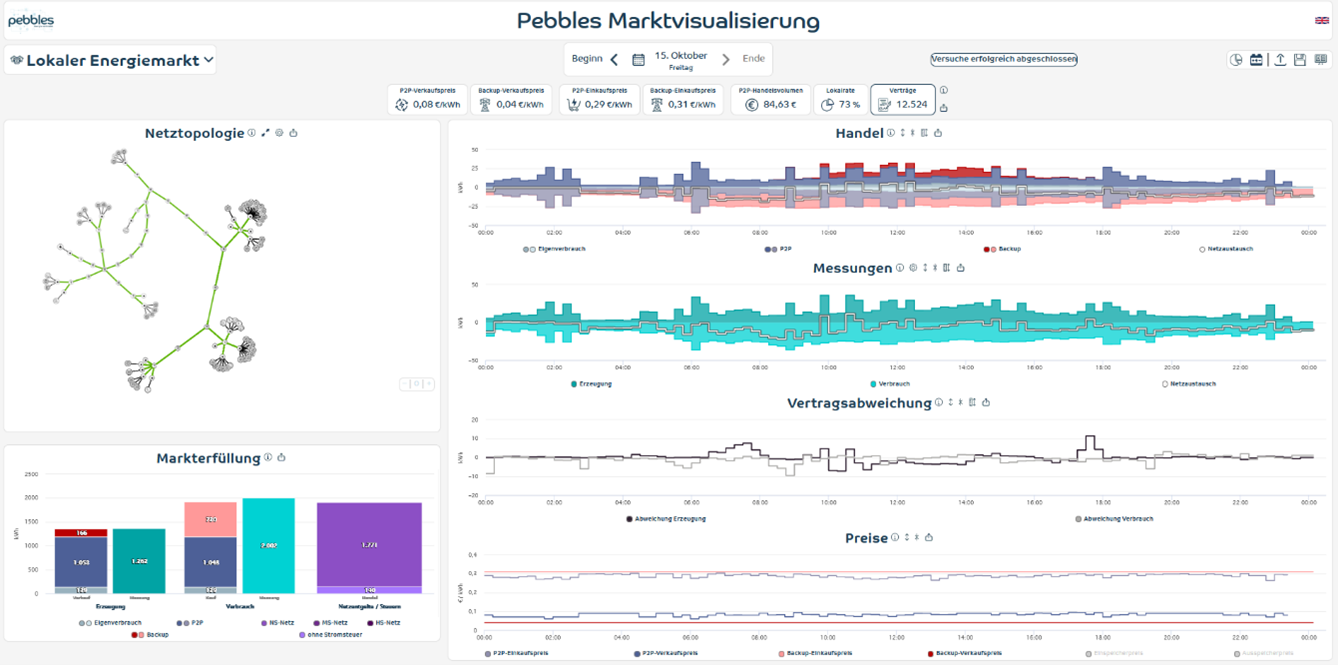Click the upload icon in top-right toolbar
Image resolution: width=1338 pixels, height=665 pixels.
click(1279, 60)
